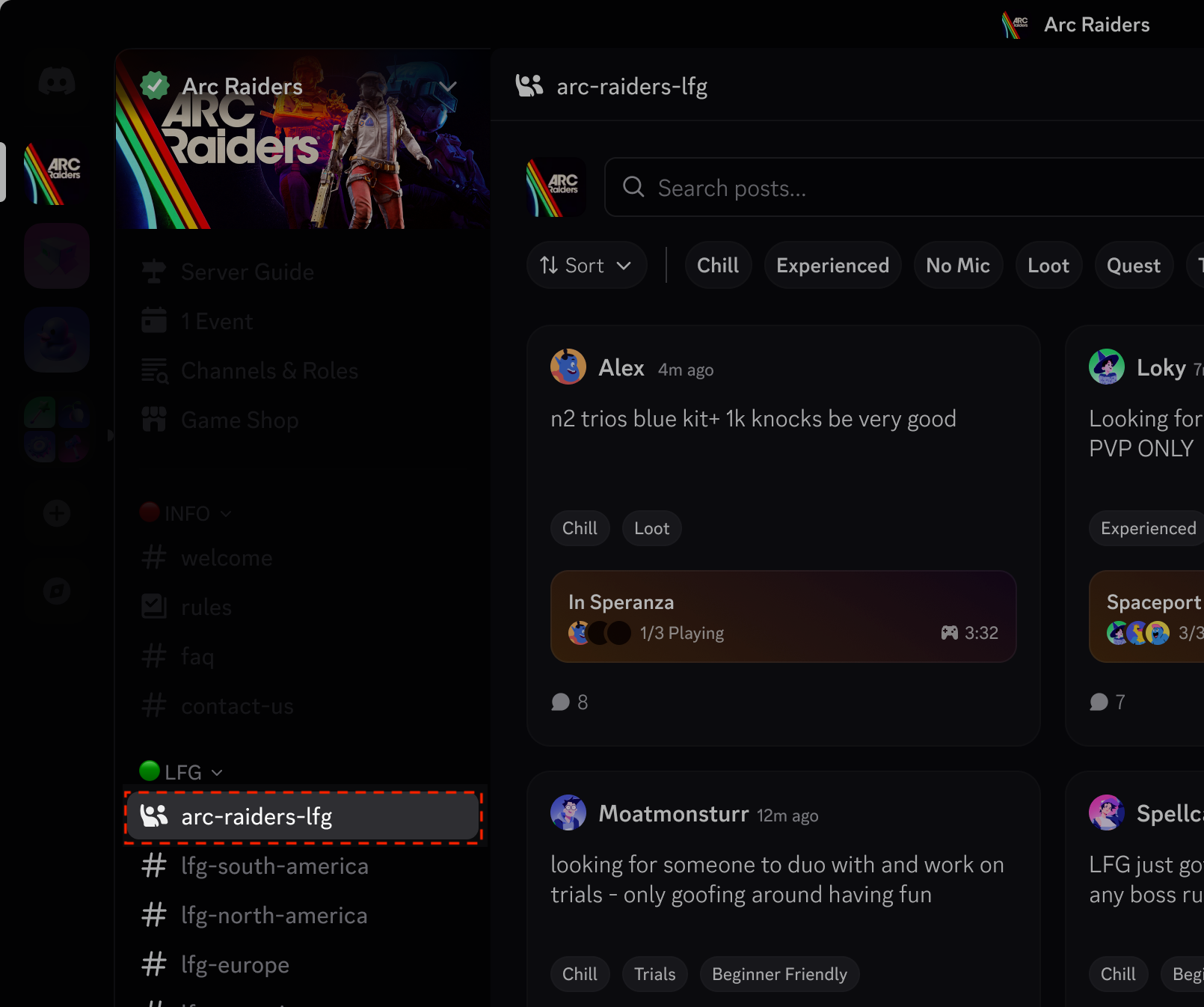This screenshot has width=1204, height=1007.
Task: Click the Search posts field
Action: click(904, 187)
